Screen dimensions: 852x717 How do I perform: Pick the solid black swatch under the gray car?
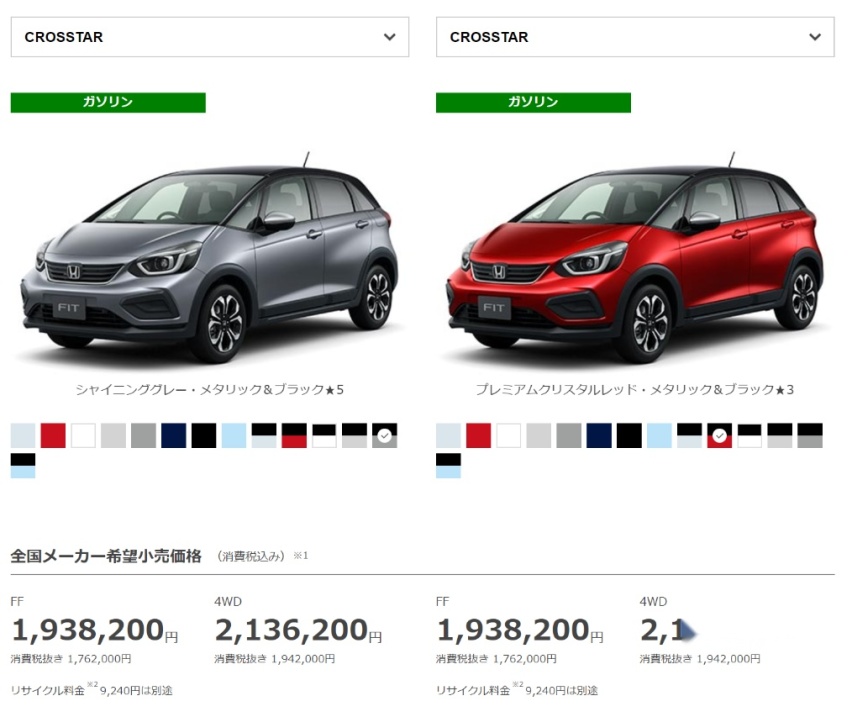204,436
